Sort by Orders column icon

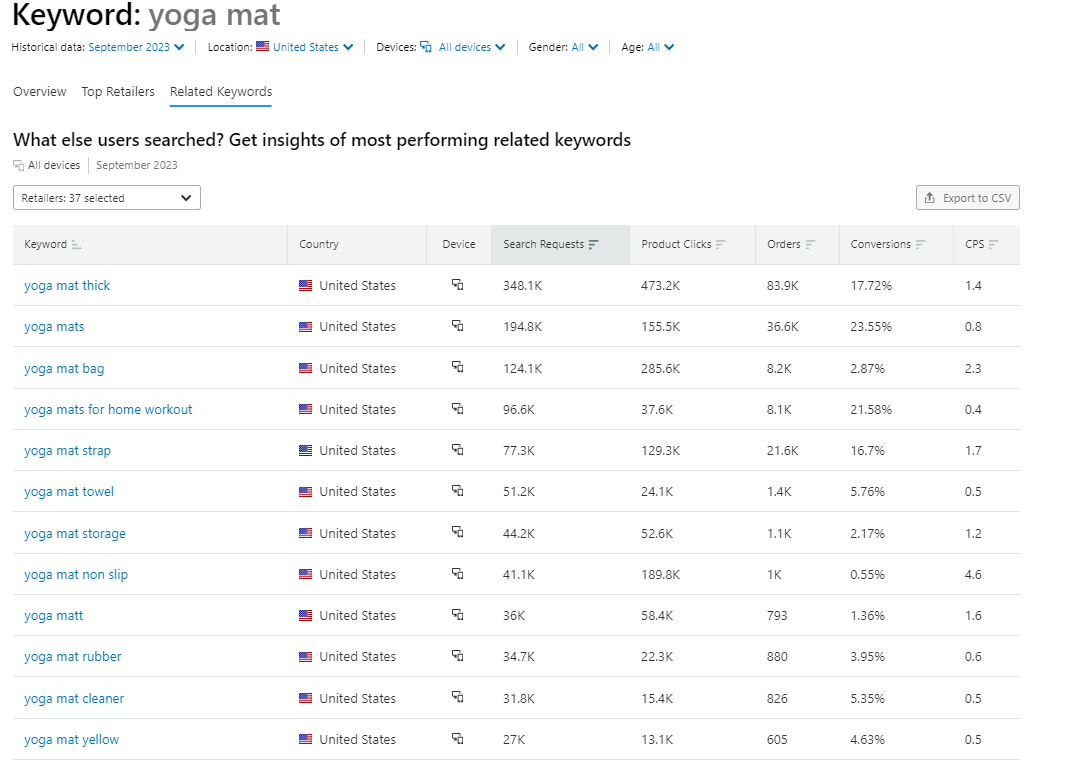(x=810, y=244)
